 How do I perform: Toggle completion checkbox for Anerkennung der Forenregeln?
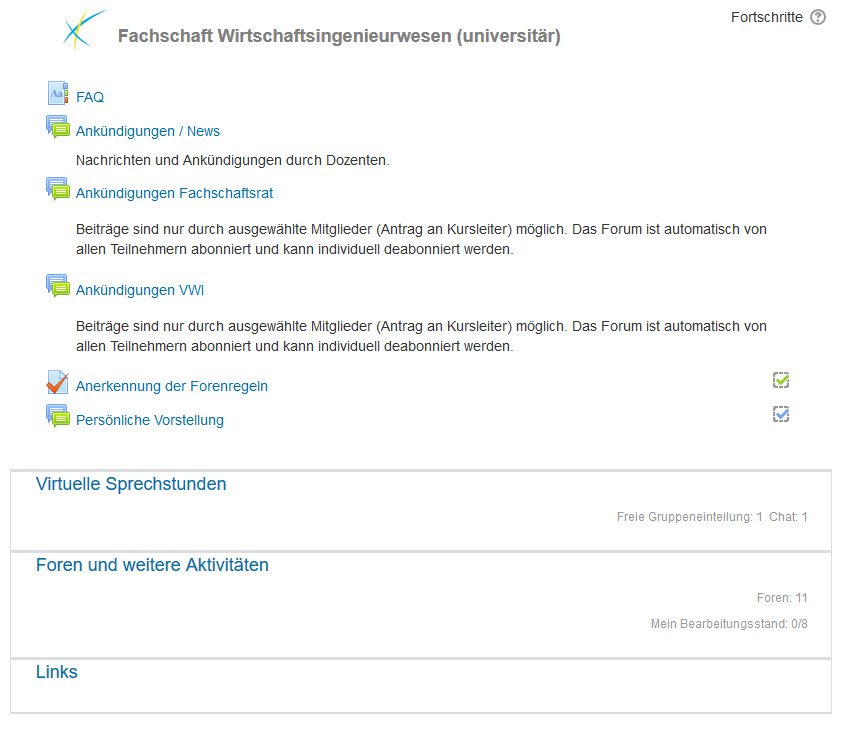(x=781, y=380)
